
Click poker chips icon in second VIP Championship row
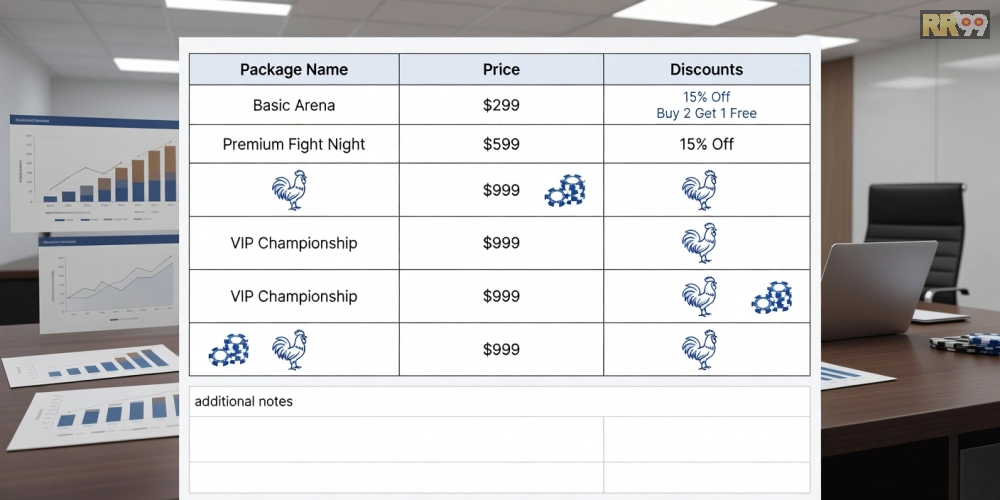click(772, 297)
